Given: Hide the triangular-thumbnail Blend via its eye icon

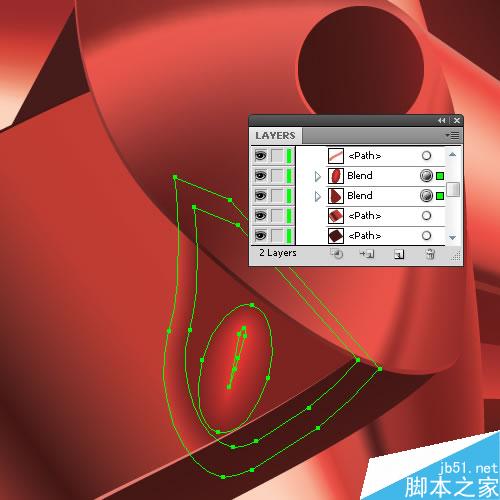Looking at the screenshot, I should pyautogui.click(x=261, y=195).
